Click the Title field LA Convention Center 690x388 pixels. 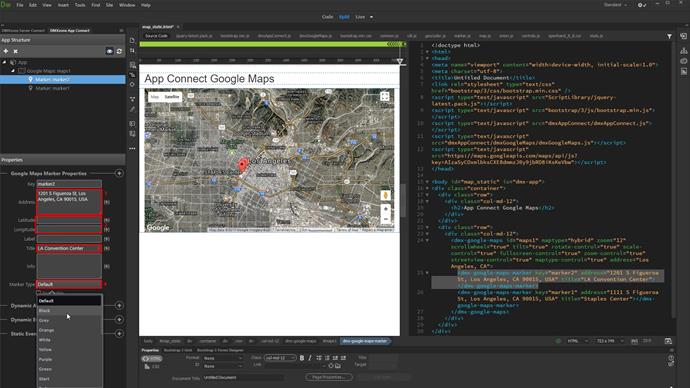[x=69, y=249]
